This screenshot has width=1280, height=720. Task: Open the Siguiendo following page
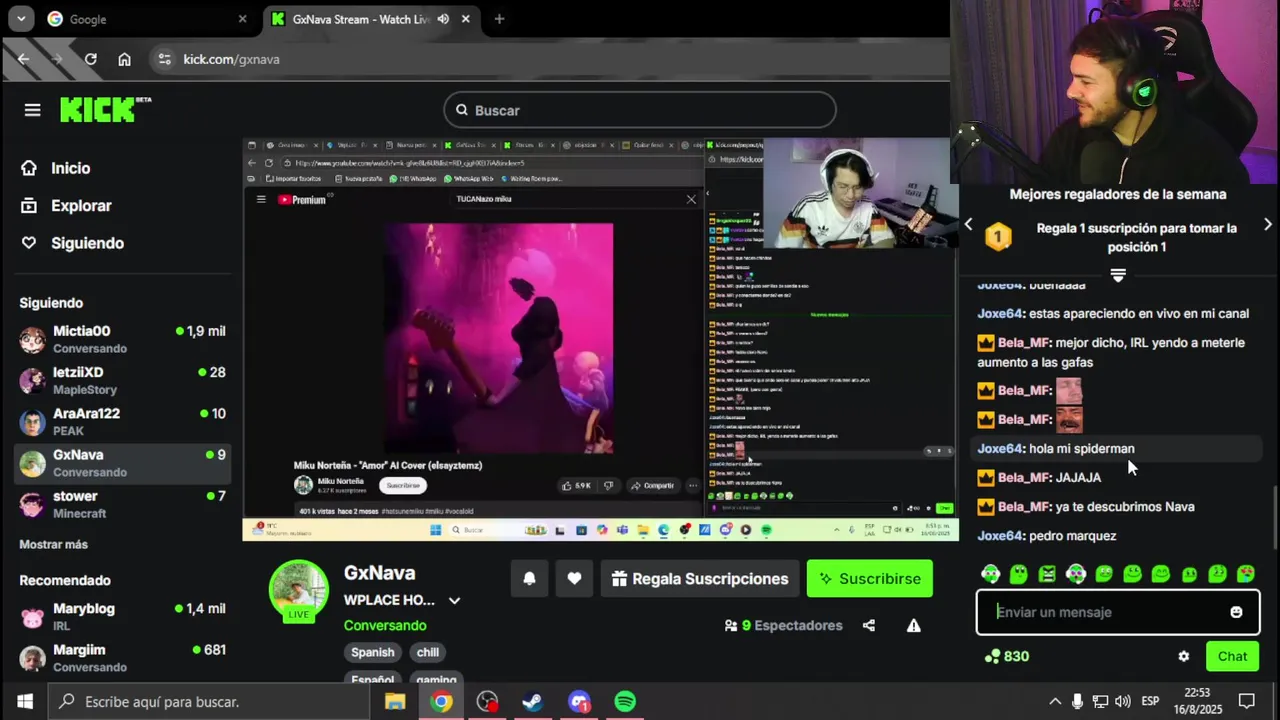coord(87,243)
